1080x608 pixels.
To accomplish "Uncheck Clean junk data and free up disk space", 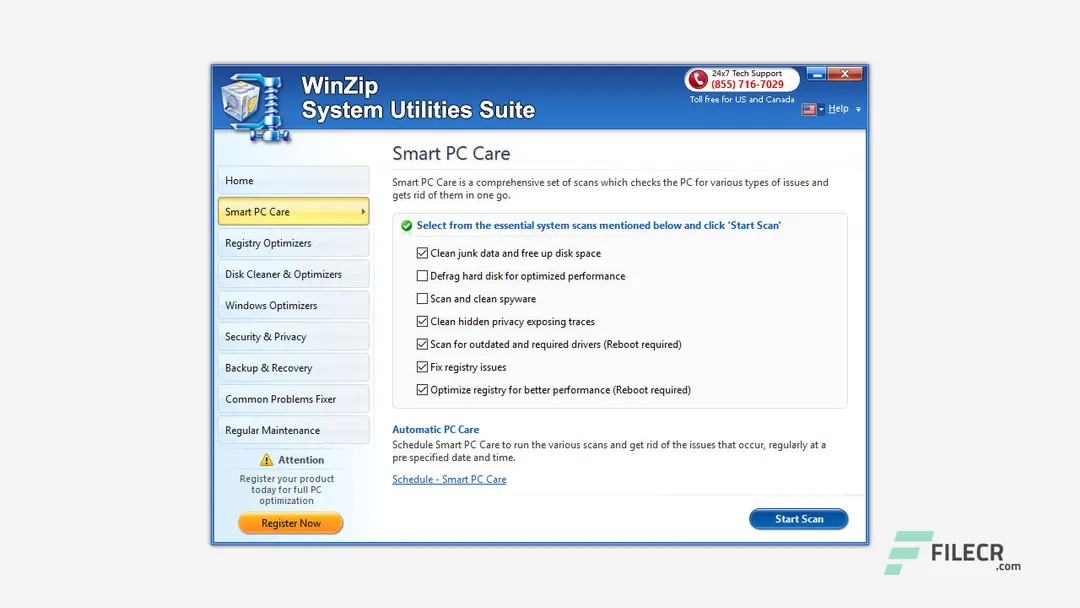I will [x=422, y=253].
